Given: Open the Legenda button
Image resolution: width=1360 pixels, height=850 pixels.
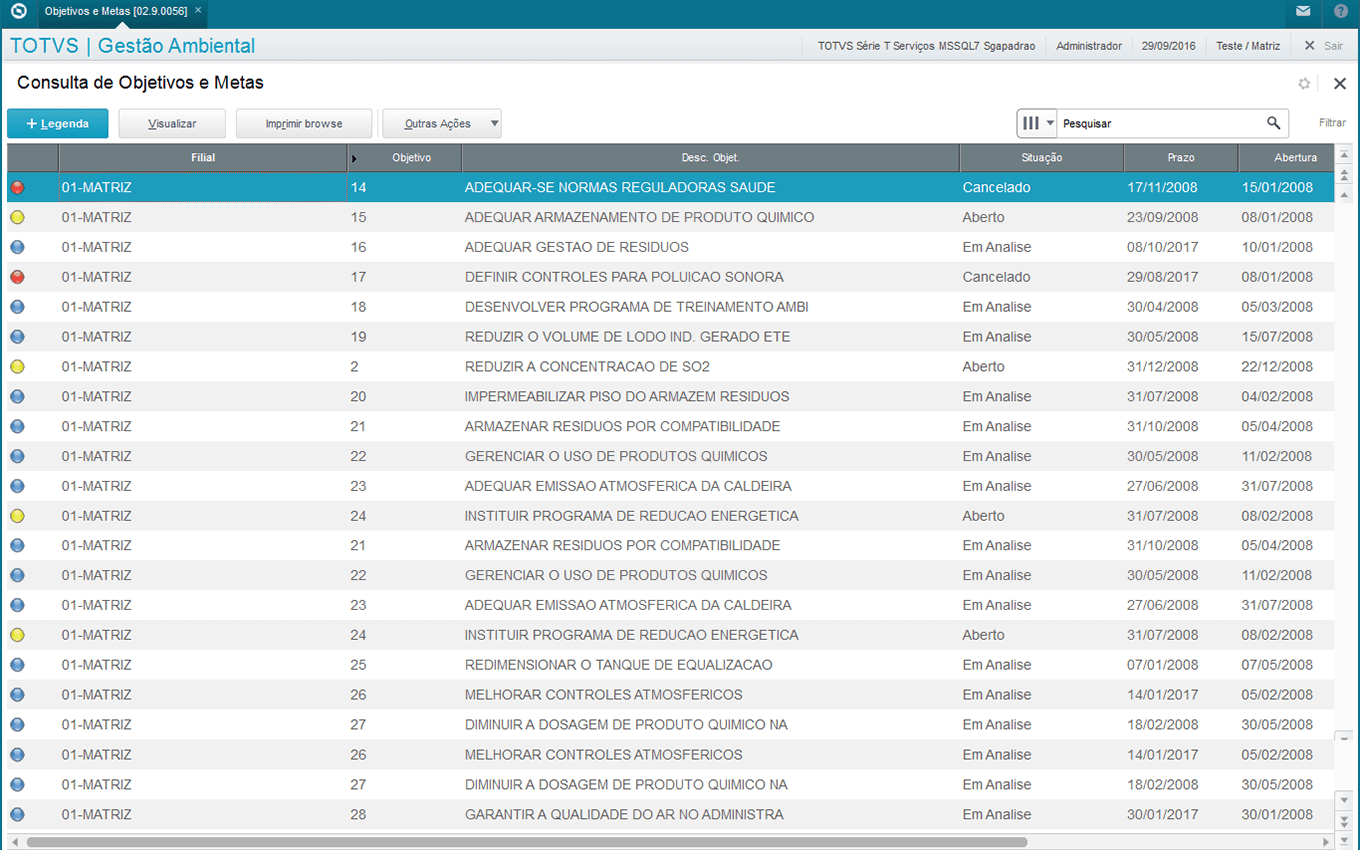Looking at the screenshot, I should (57, 124).
